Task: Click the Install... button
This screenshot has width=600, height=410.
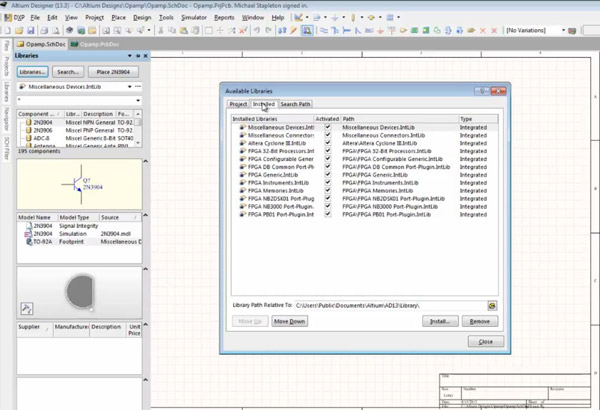Action: click(x=440, y=321)
